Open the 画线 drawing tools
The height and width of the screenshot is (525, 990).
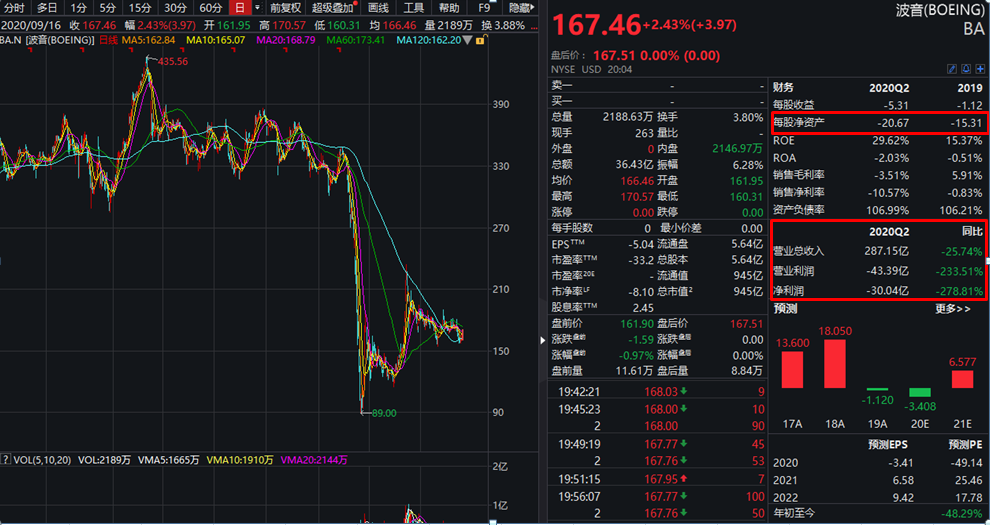[x=378, y=8]
